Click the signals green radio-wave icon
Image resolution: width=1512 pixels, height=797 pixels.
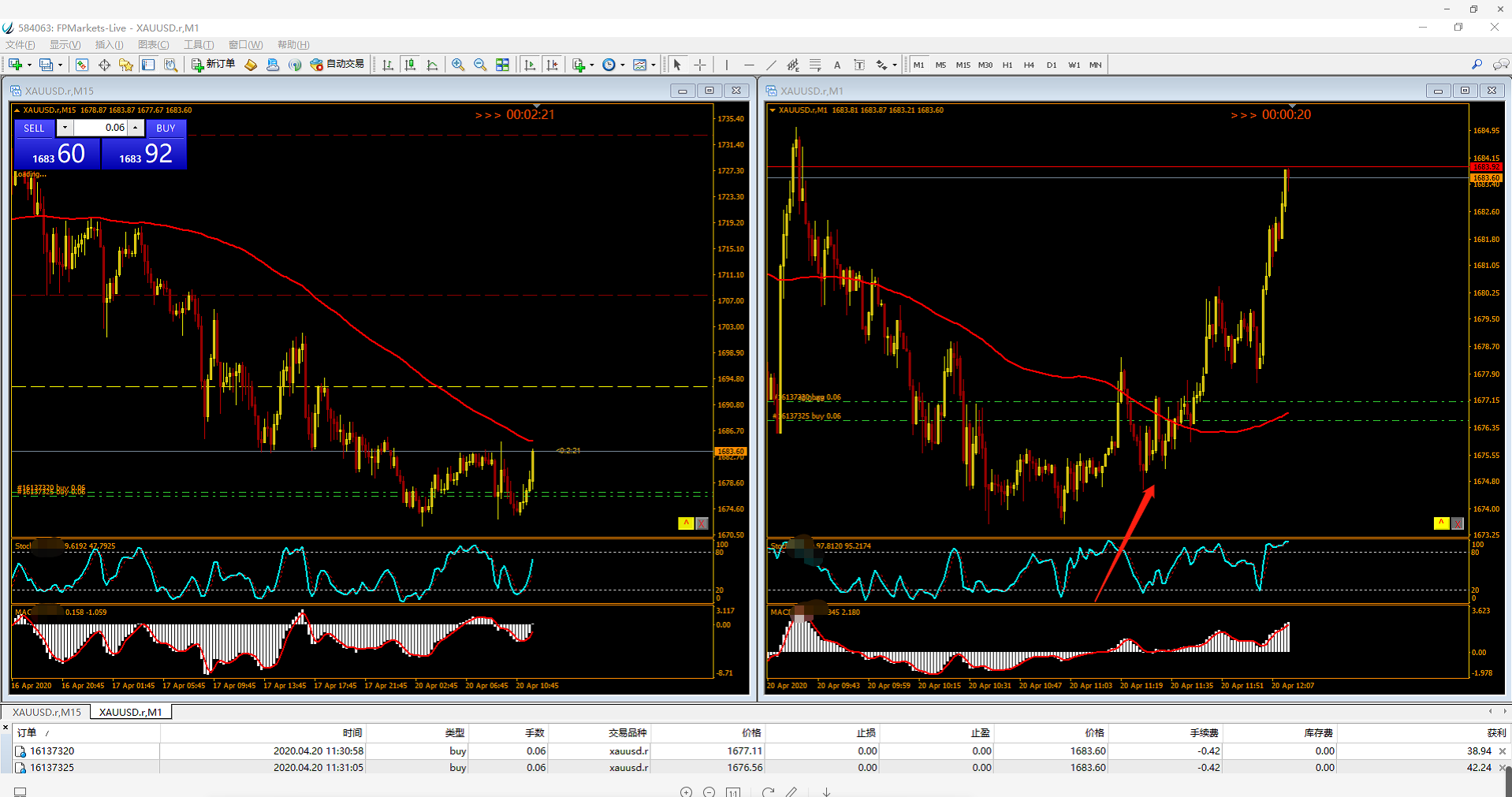click(x=295, y=65)
